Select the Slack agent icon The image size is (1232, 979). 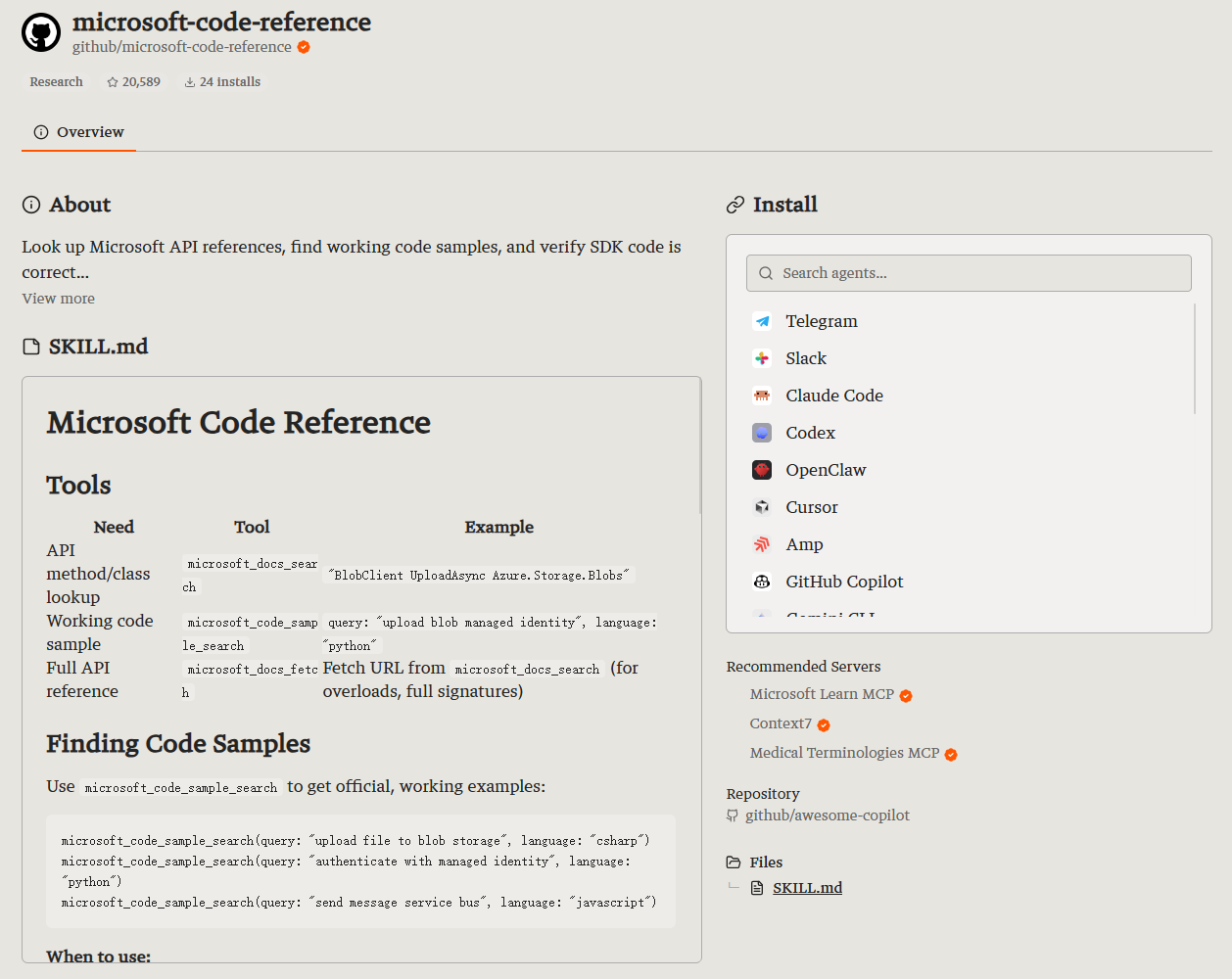pos(762,358)
